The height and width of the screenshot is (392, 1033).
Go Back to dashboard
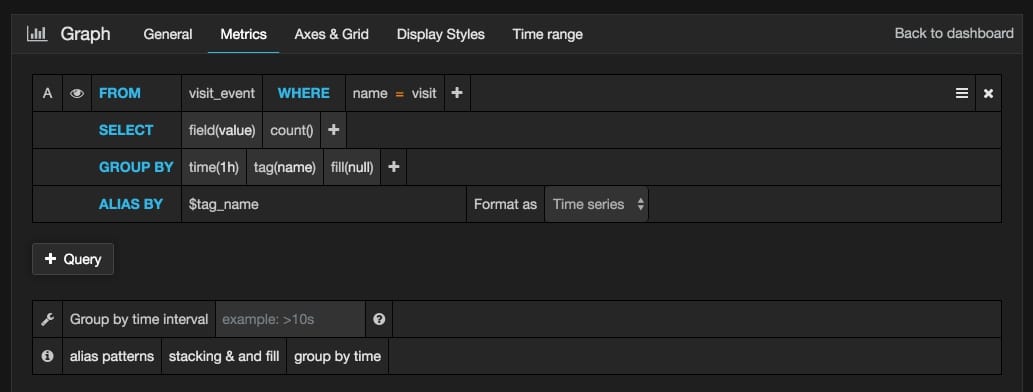[x=954, y=33]
